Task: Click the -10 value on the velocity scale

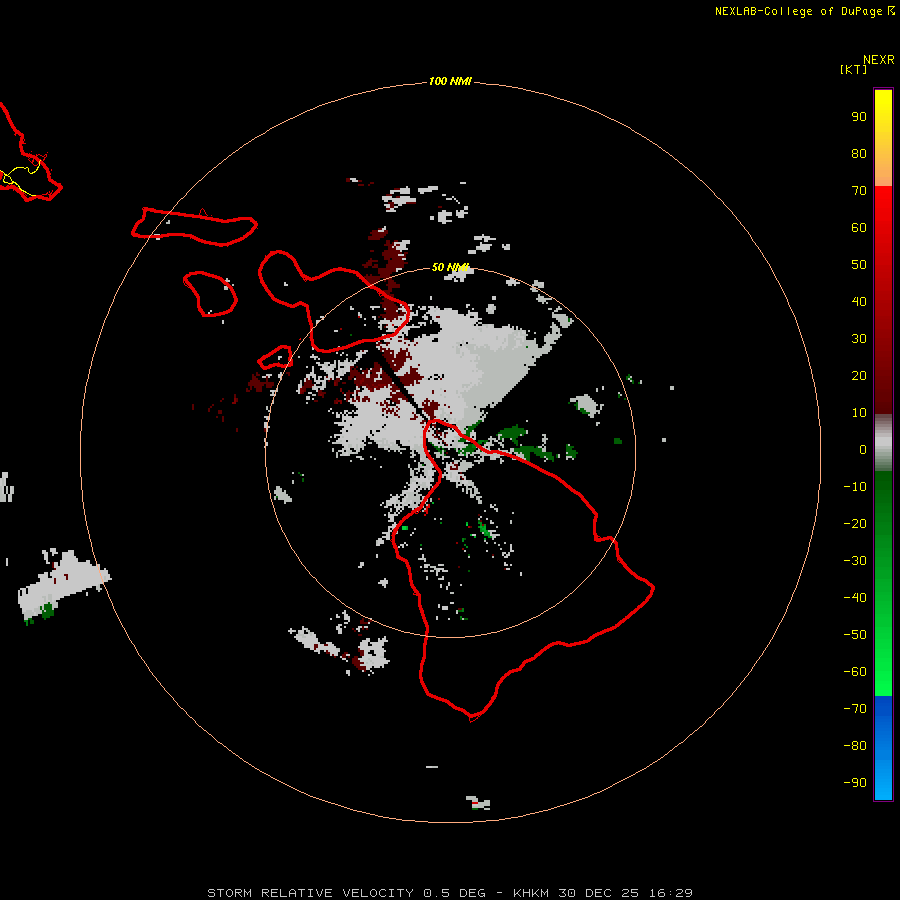Action: pos(855,487)
